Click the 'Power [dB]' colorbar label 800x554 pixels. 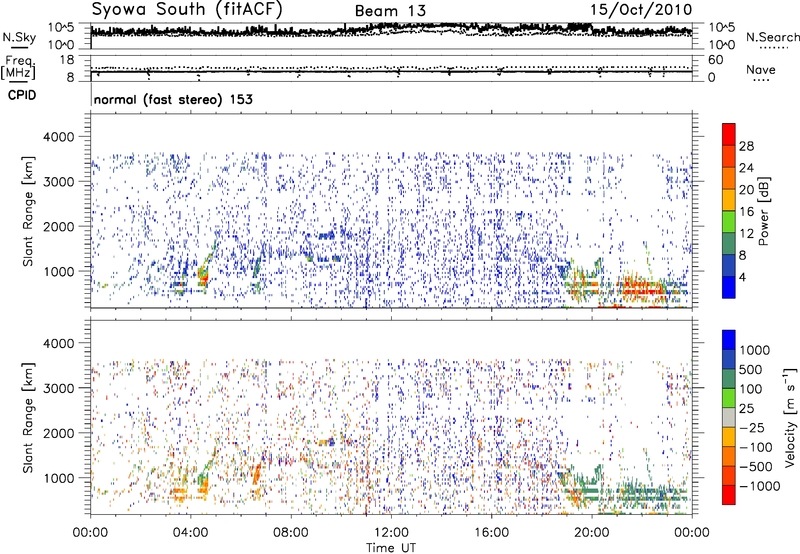click(763, 211)
